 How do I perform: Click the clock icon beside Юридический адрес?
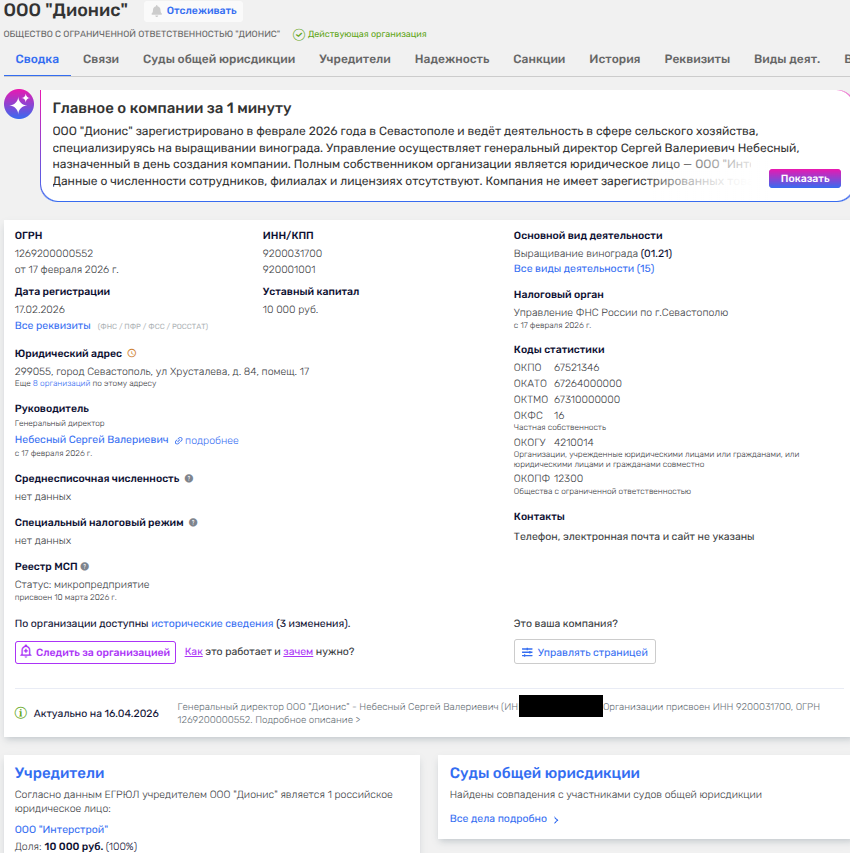coord(132,353)
